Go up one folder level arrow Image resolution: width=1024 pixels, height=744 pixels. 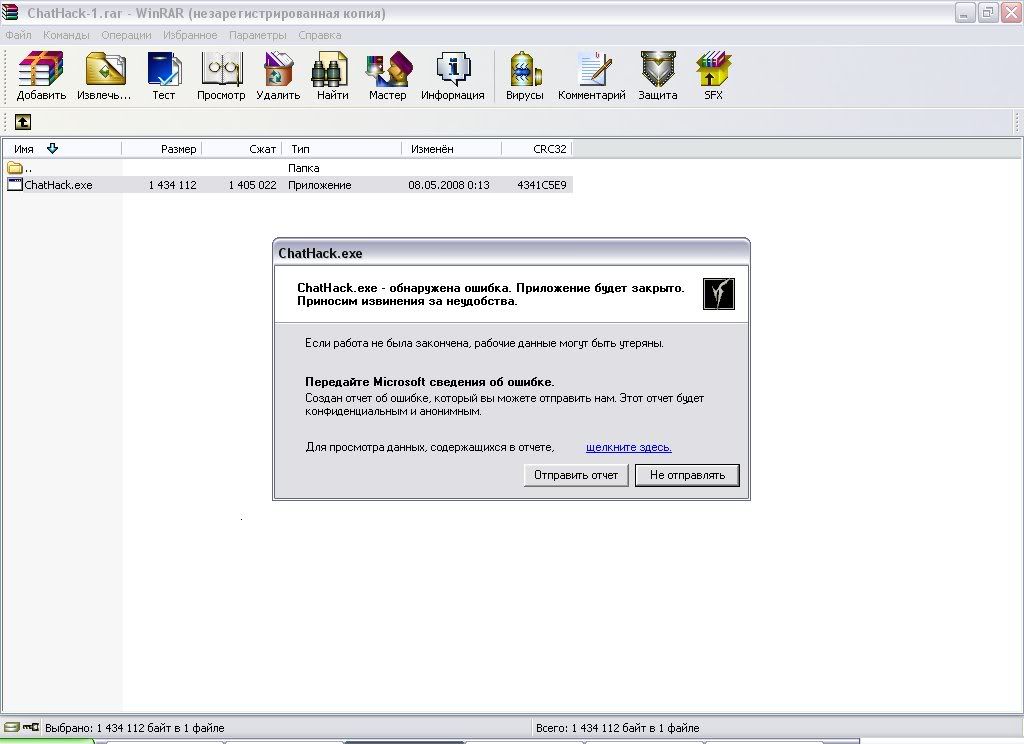tap(23, 122)
